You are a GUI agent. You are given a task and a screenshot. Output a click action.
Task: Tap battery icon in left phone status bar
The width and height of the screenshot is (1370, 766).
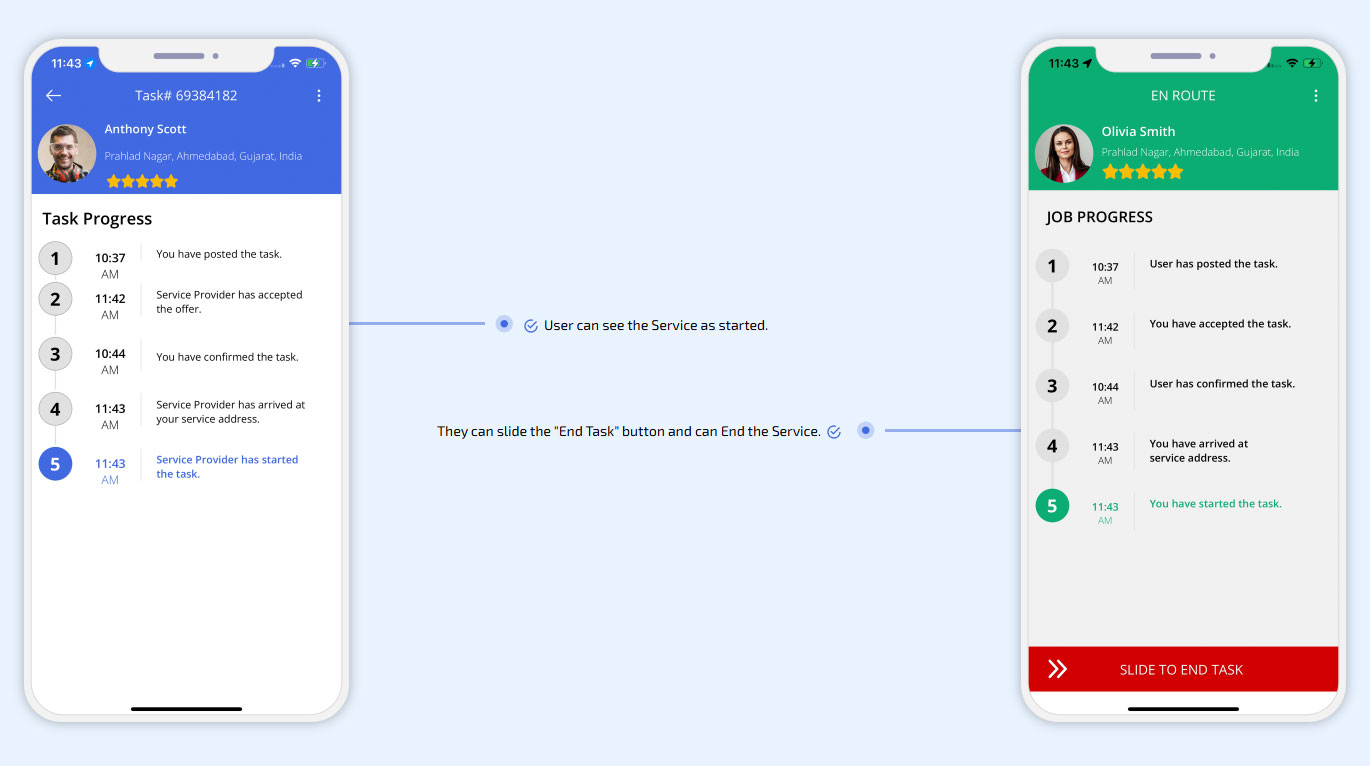316,63
